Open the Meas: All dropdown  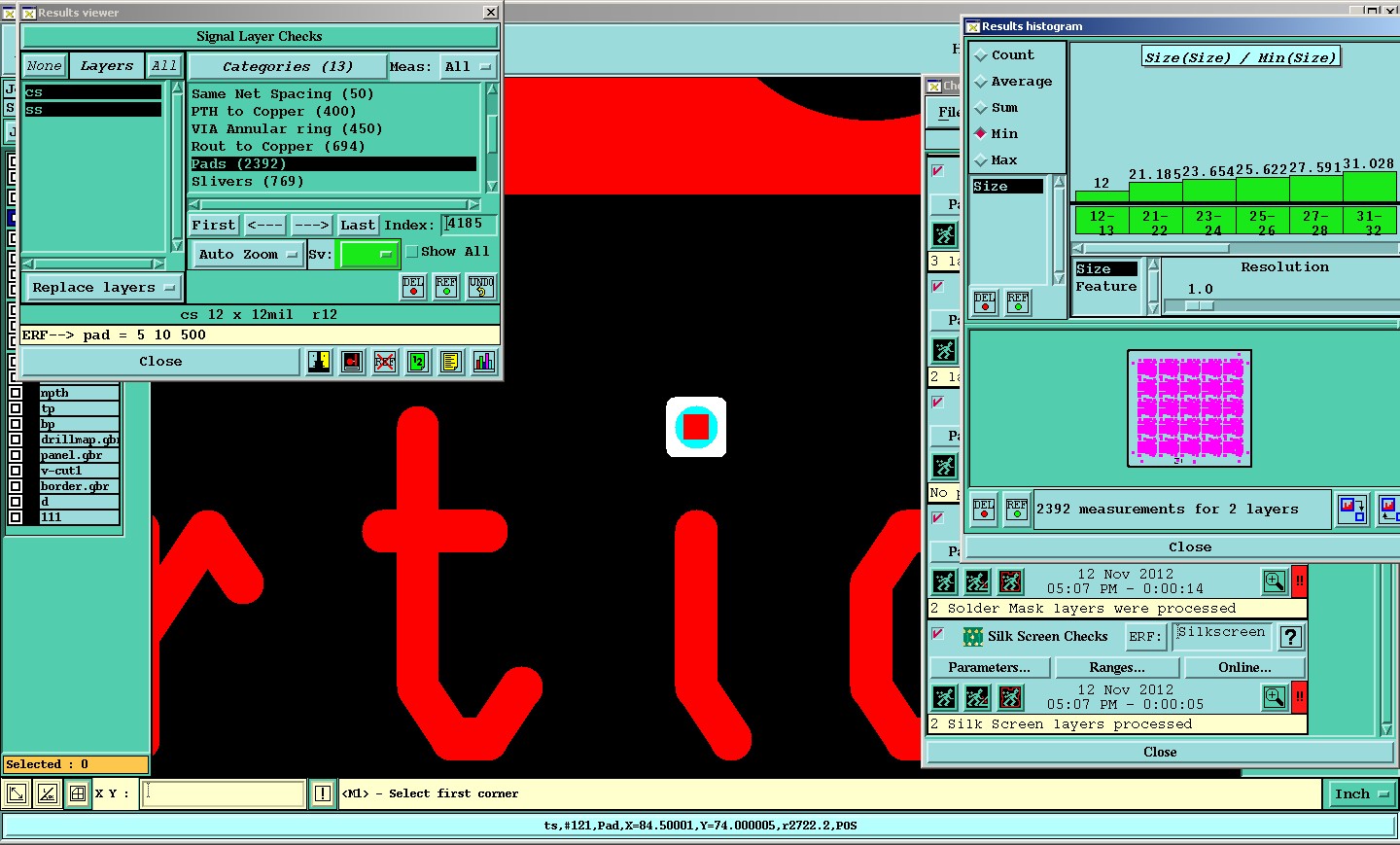469,67
